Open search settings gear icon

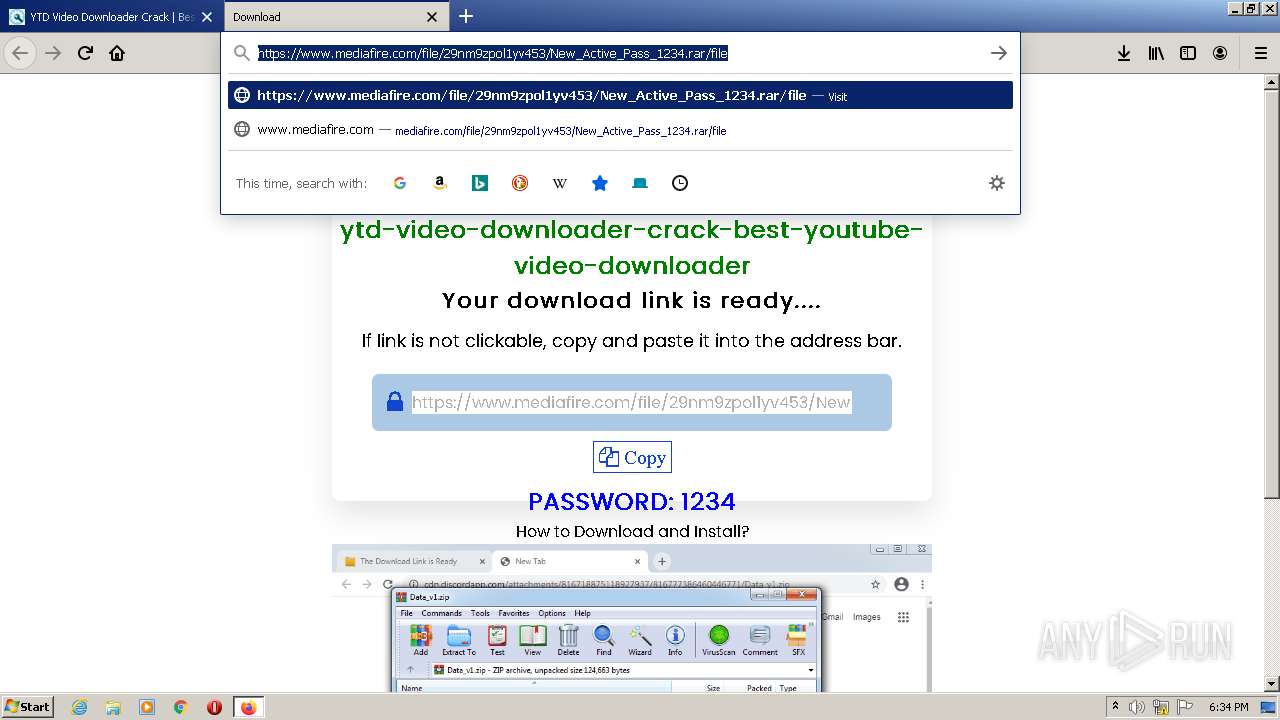(997, 183)
